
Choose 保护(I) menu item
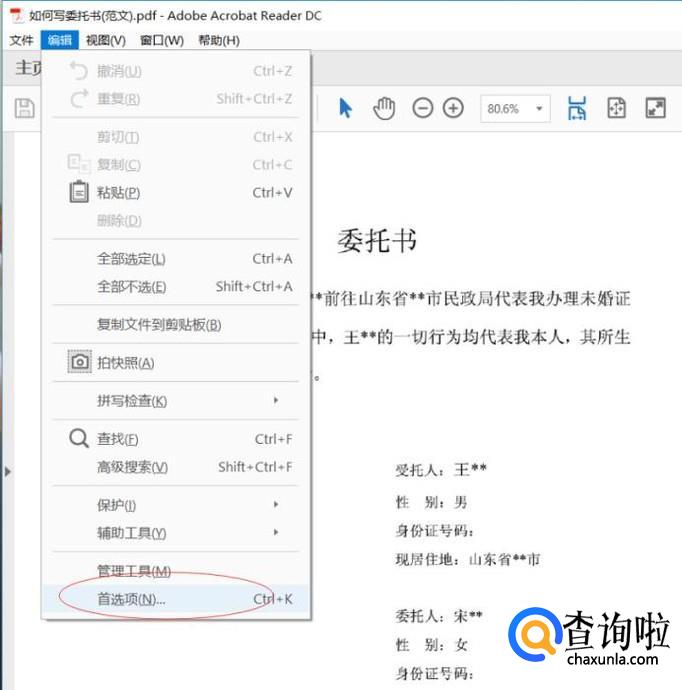[176, 505]
